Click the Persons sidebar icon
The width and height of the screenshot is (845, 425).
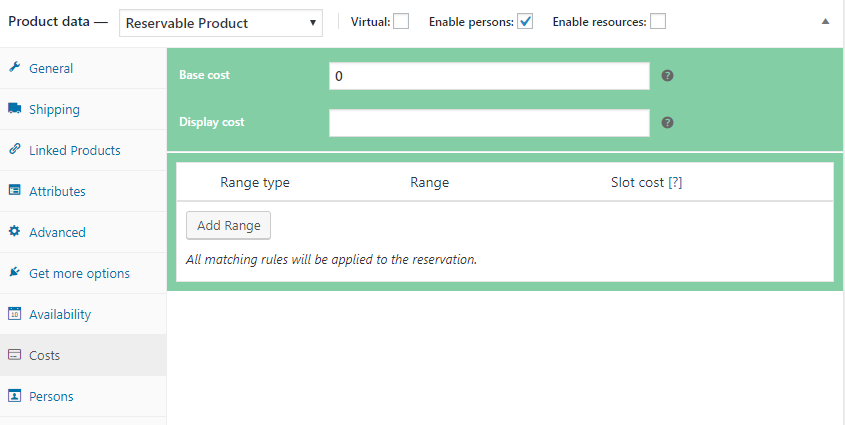(x=15, y=396)
